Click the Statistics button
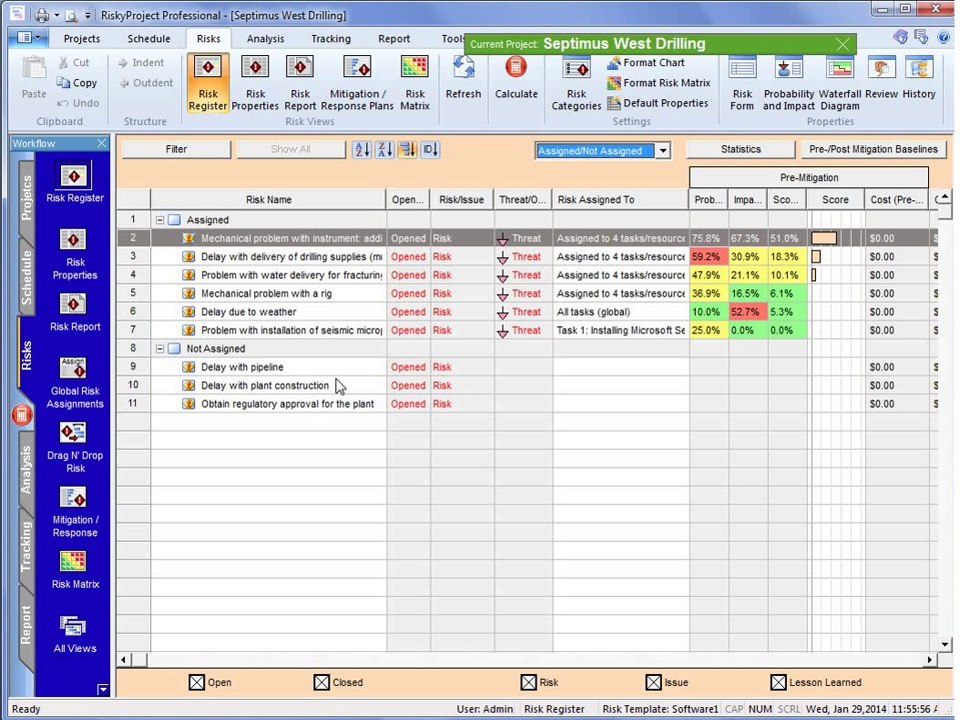Image resolution: width=960 pixels, height=720 pixels. (x=741, y=149)
